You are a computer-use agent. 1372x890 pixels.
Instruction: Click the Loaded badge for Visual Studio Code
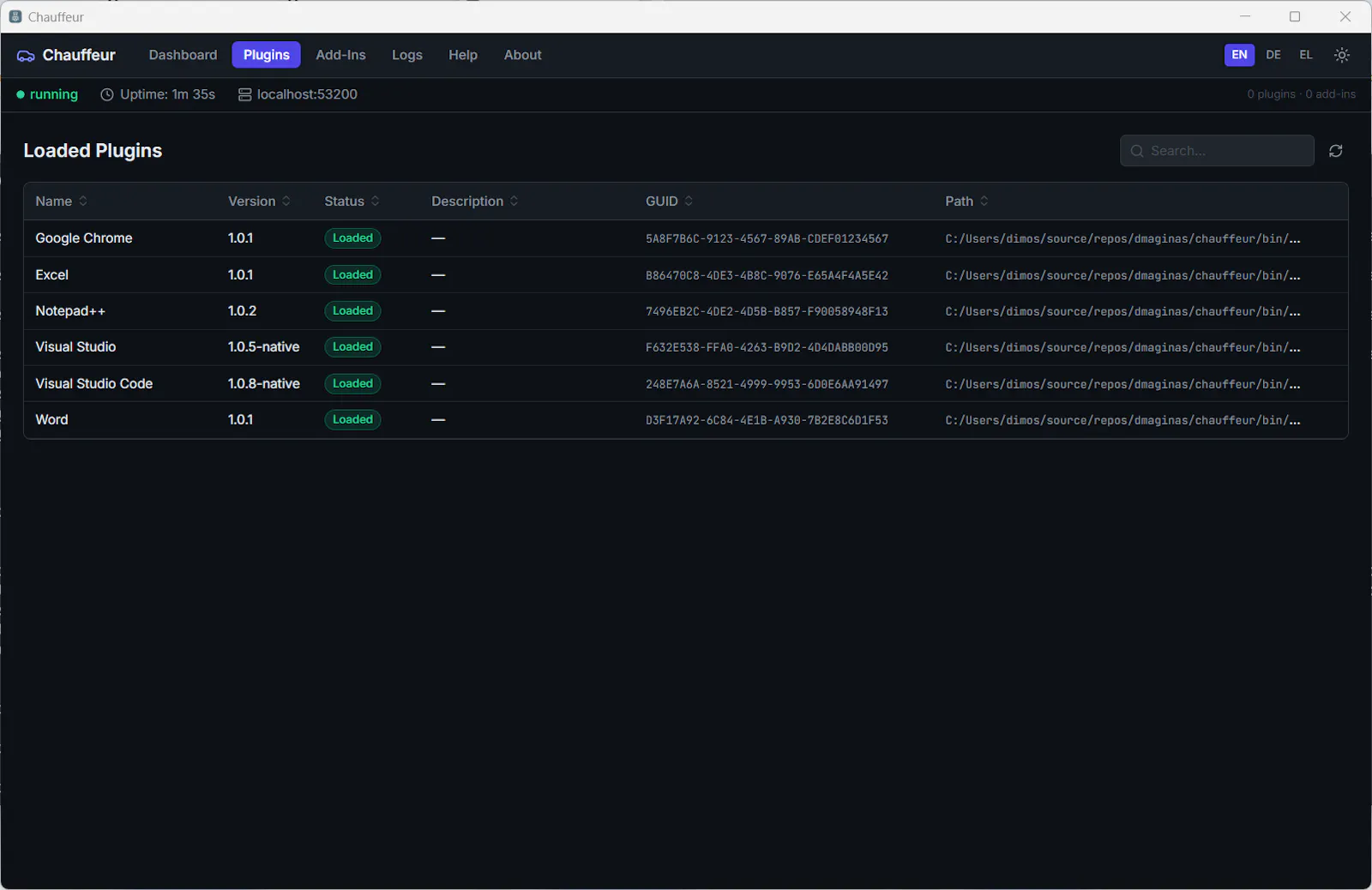(352, 384)
